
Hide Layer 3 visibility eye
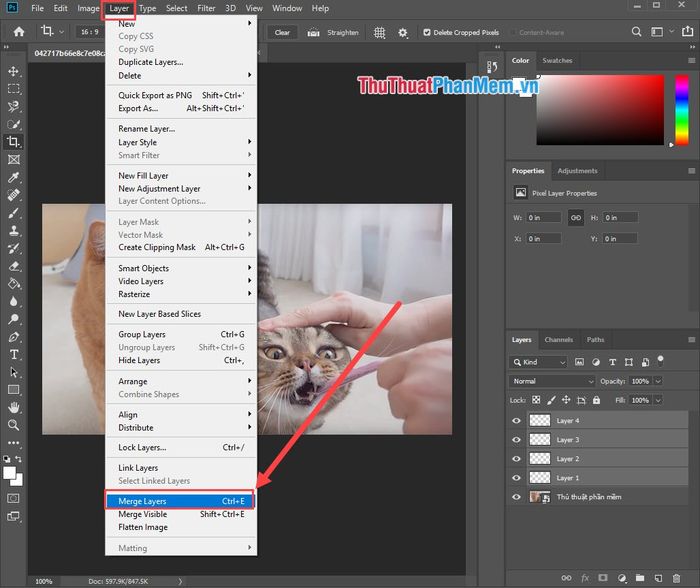pos(517,440)
